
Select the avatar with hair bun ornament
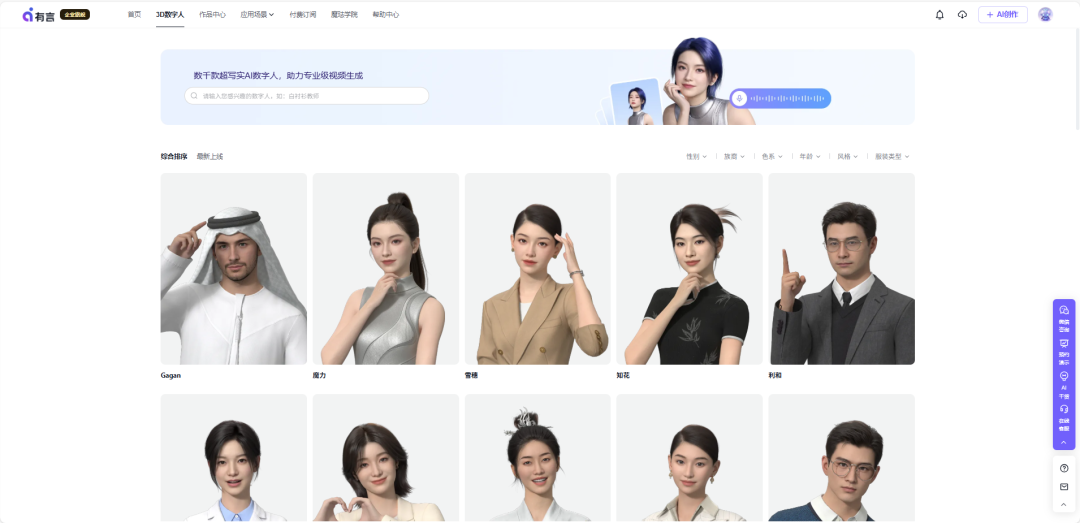(537, 458)
